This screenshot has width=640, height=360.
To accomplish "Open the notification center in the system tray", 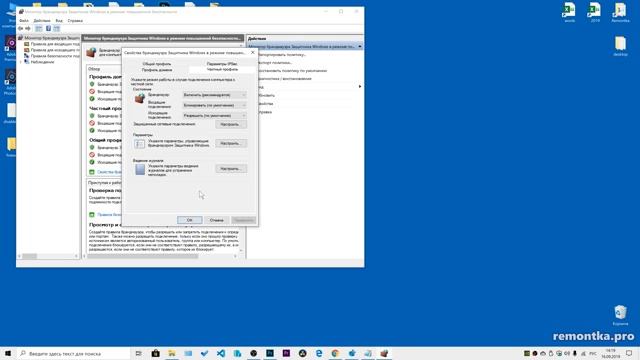I will (x=629, y=353).
